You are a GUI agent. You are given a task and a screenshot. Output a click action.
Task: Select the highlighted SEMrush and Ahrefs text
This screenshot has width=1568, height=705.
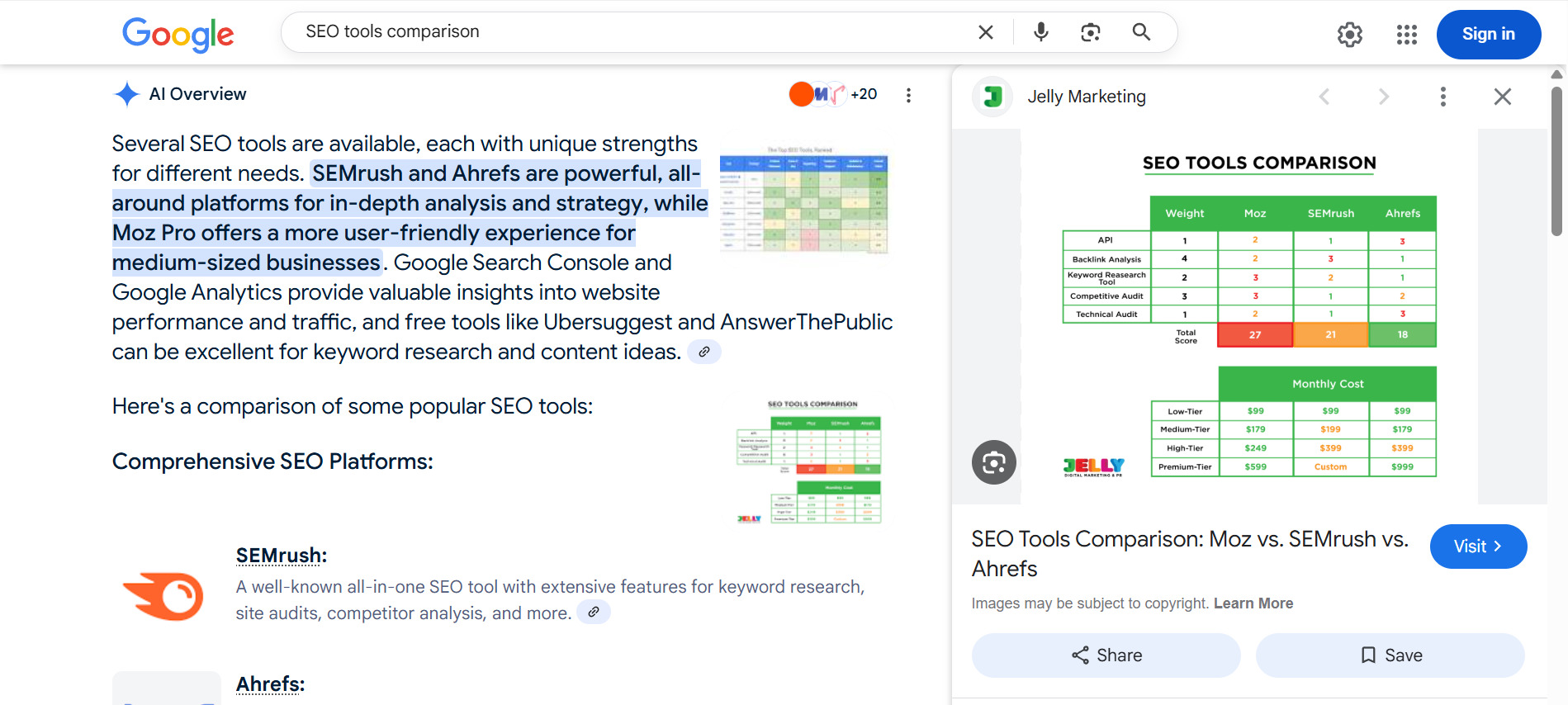[x=410, y=218]
